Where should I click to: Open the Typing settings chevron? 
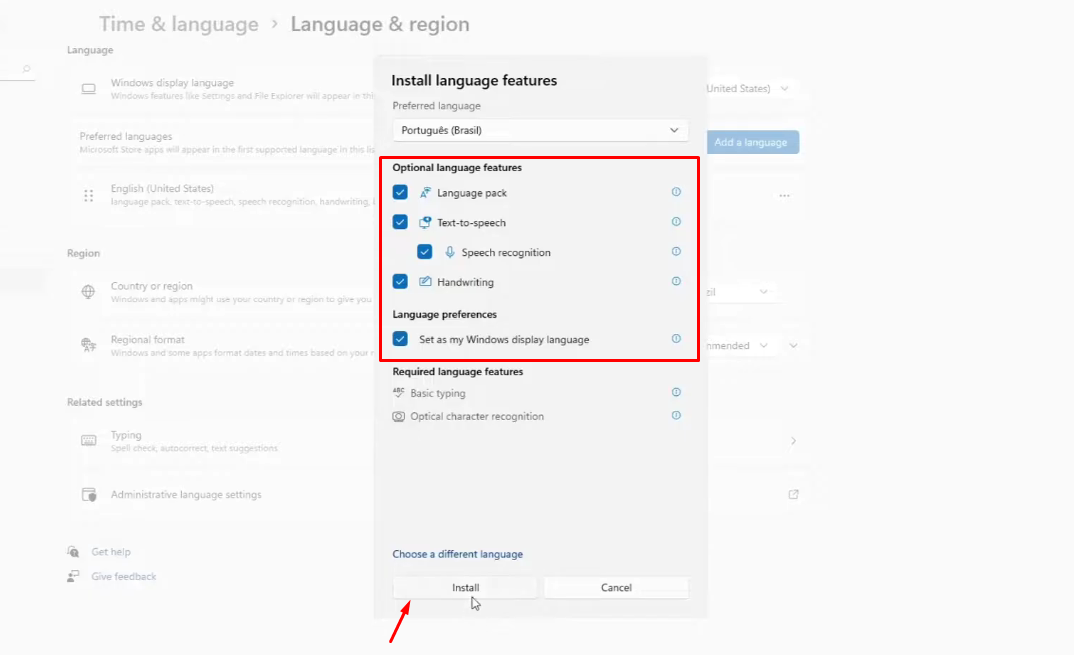(793, 441)
